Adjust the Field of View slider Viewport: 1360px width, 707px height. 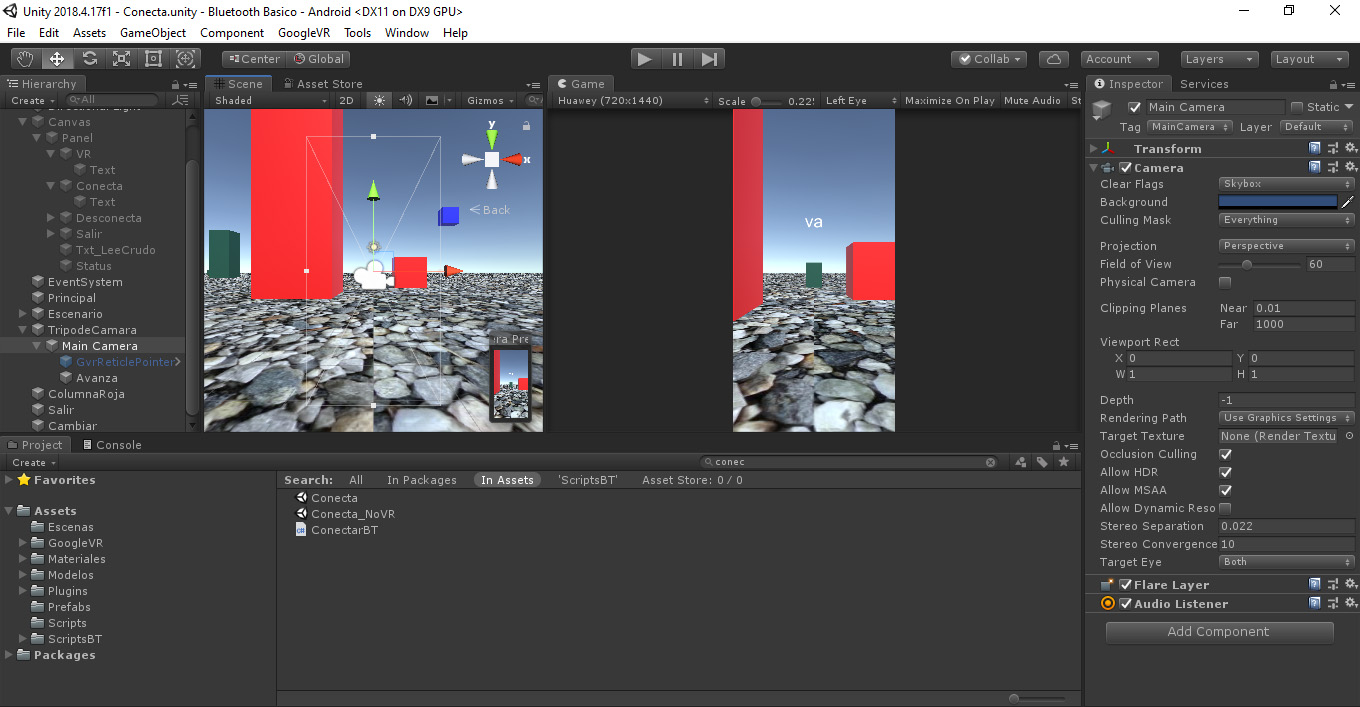click(1247, 265)
